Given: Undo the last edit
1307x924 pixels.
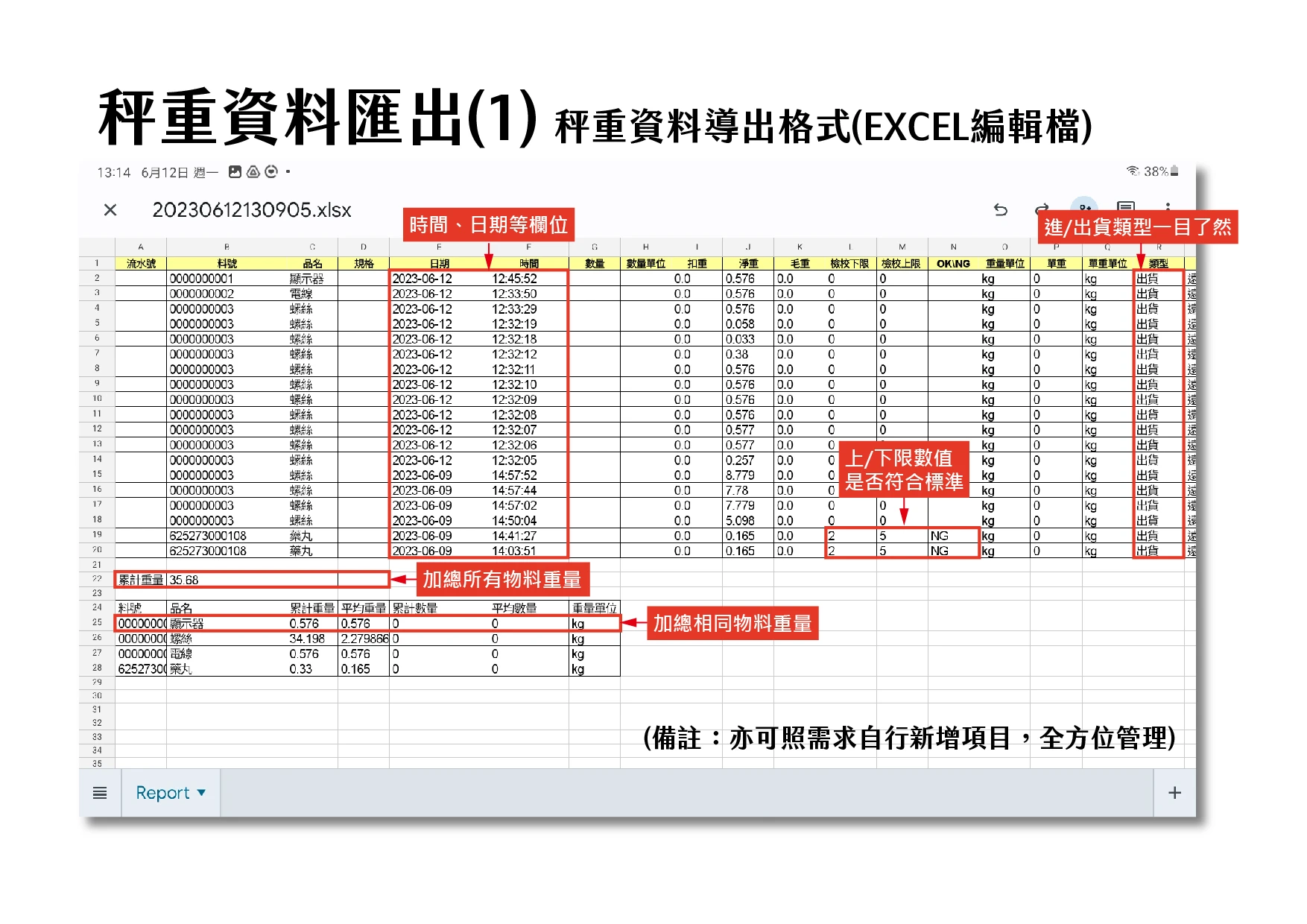Looking at the screenshot, I should point(1001,209).
